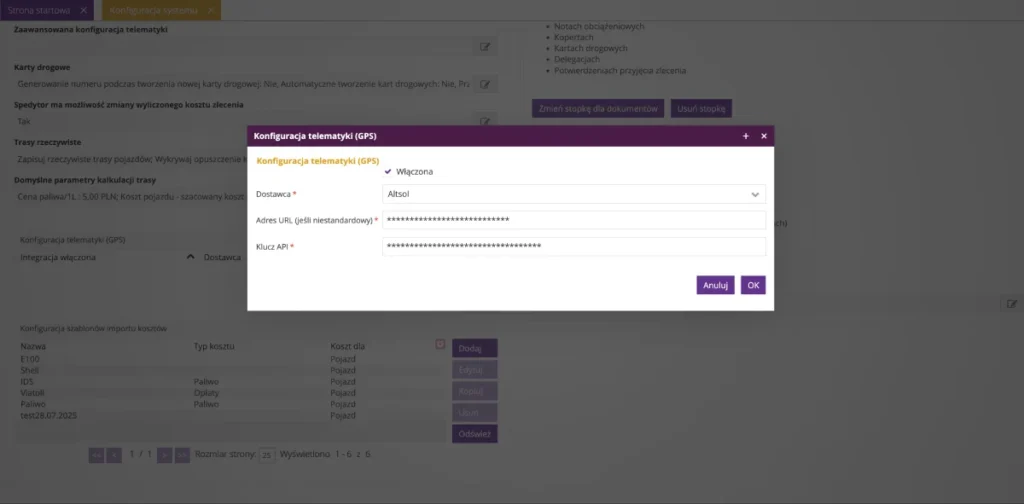Close the Konfiguracja systemu tab
The image size is (1024, 504).
(210, 10)
